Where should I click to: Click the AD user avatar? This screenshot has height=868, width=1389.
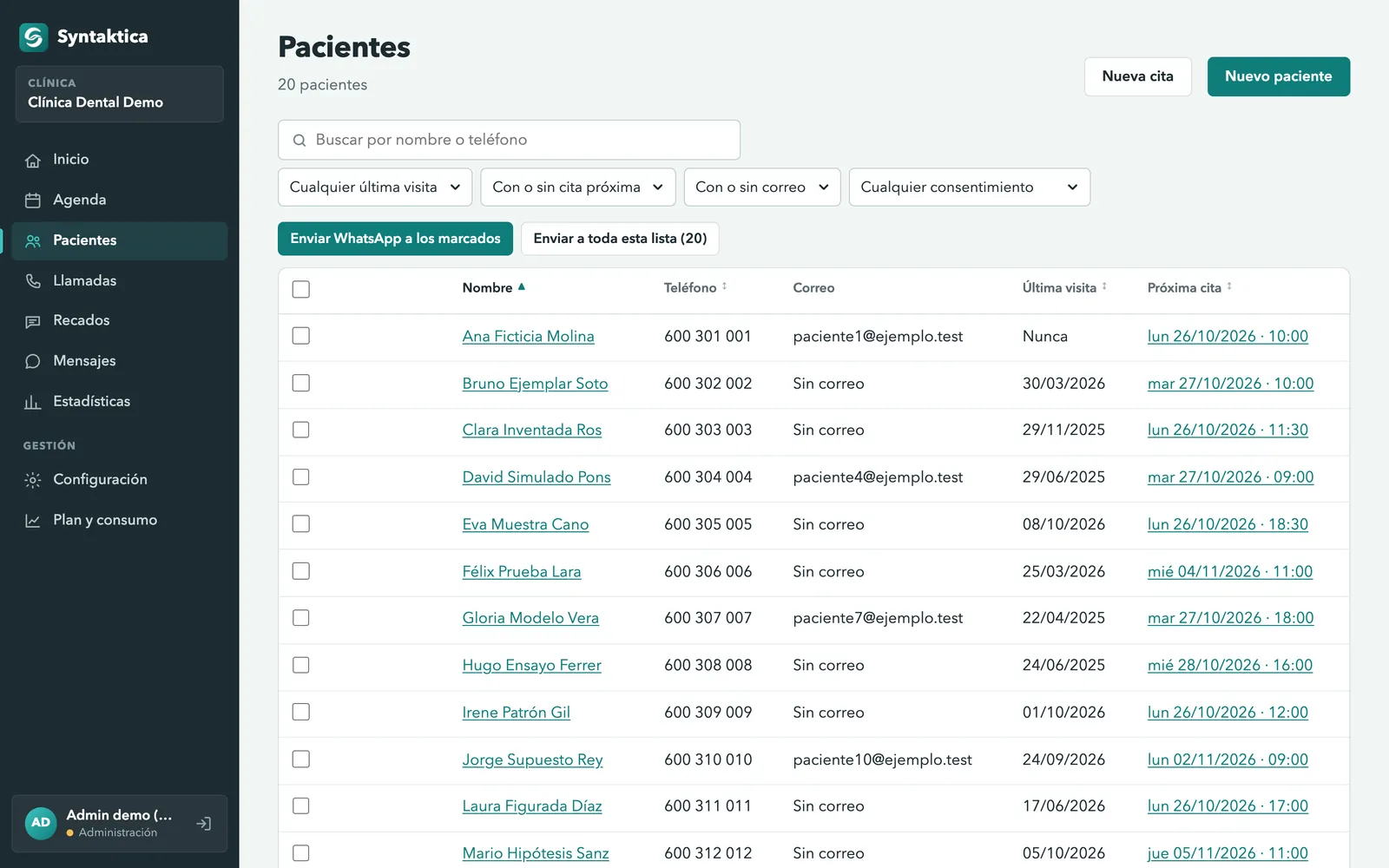tap(41, 823)
